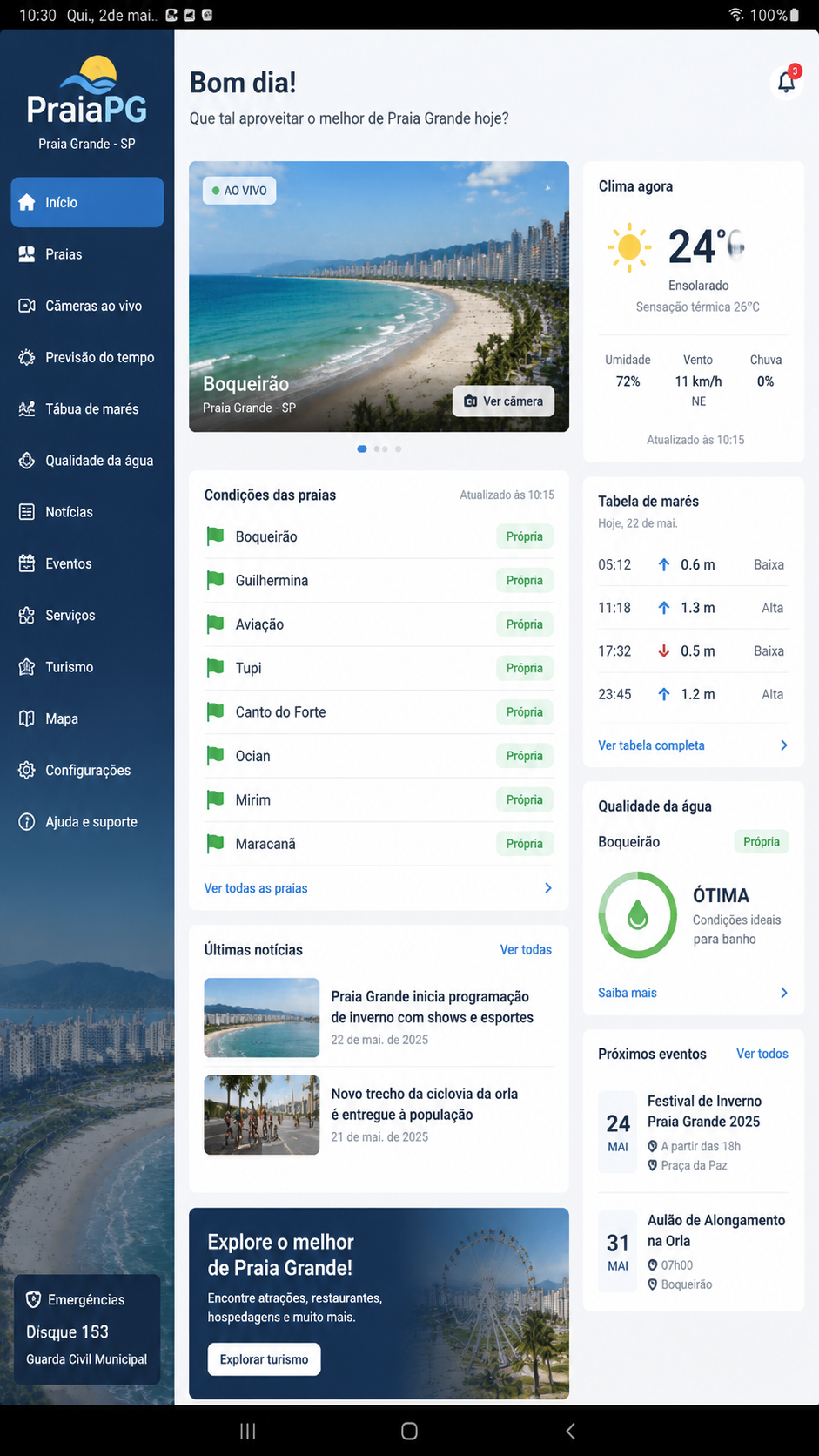
Task: Open the Notícias menu item
Action: click(87, 512)
